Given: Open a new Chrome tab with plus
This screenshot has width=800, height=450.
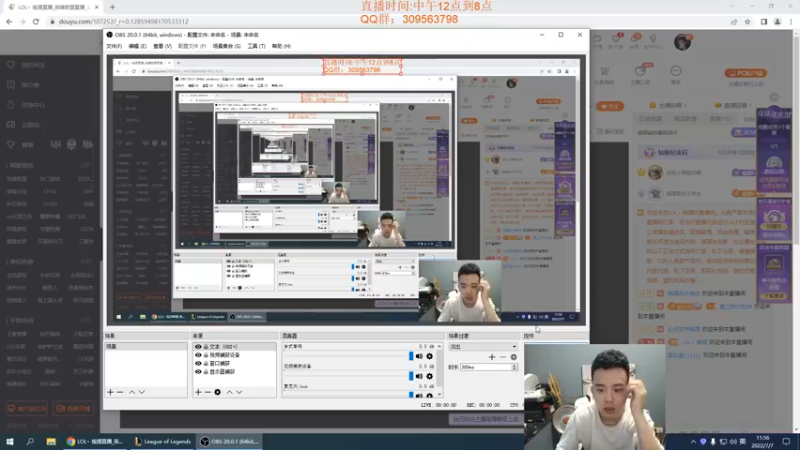Looking at the screenshot, I should pyautogui.click(x=112, y=7).
